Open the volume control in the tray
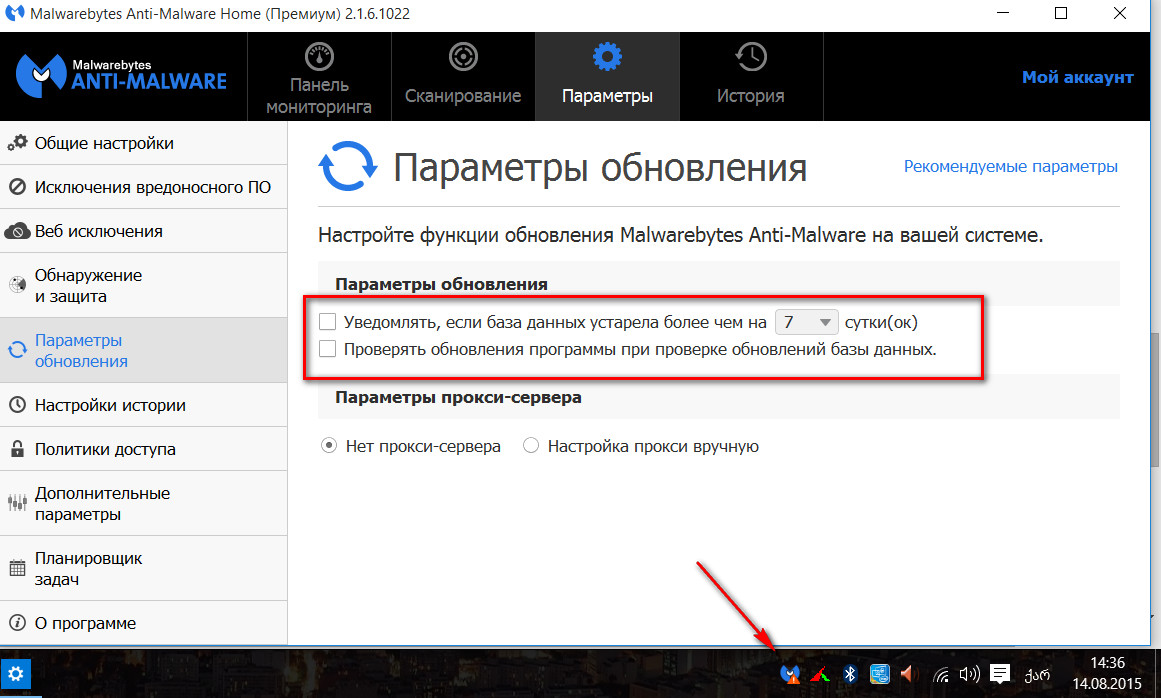 click(x=969, y=674)
